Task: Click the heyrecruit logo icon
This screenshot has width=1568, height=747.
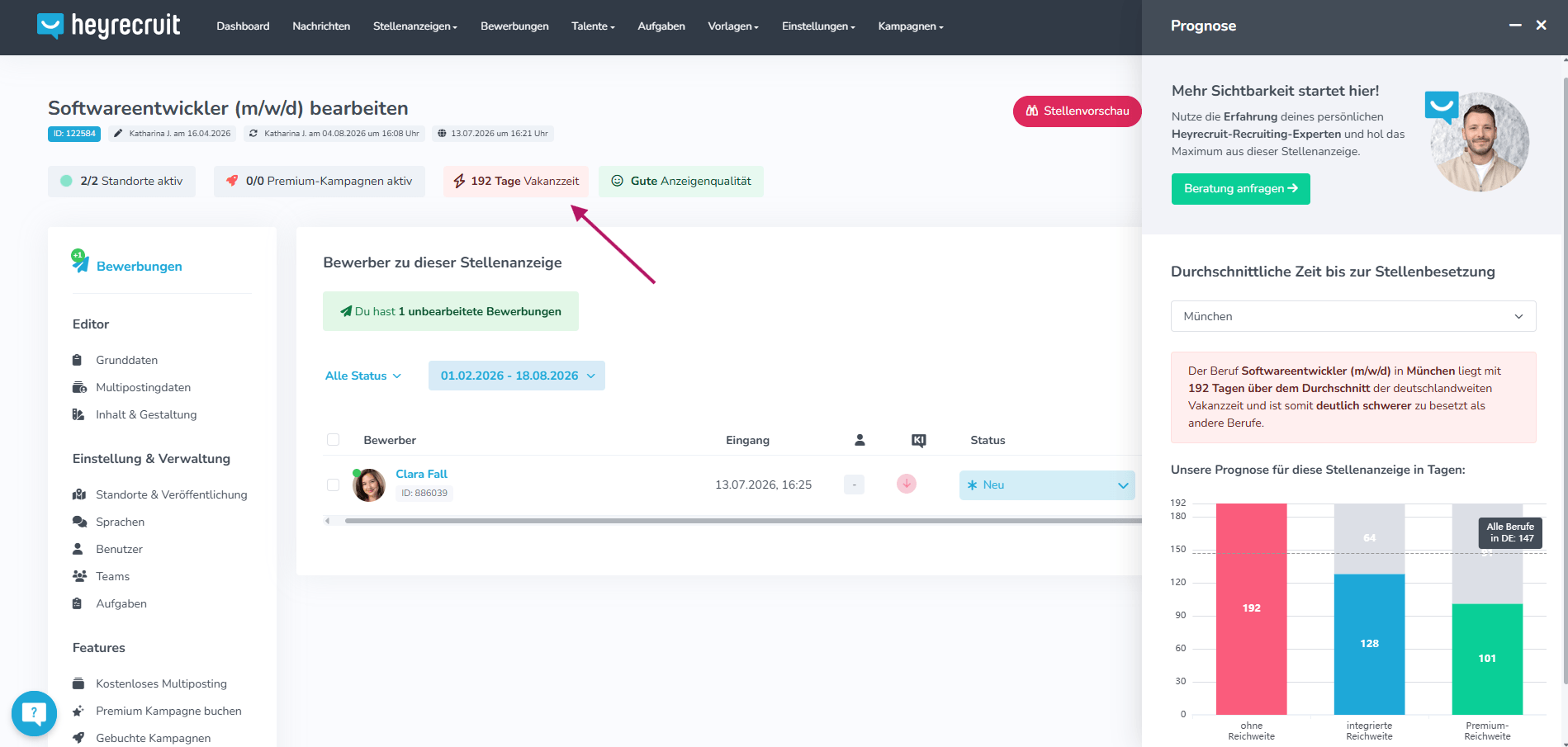Action: [x=50, y=26]
